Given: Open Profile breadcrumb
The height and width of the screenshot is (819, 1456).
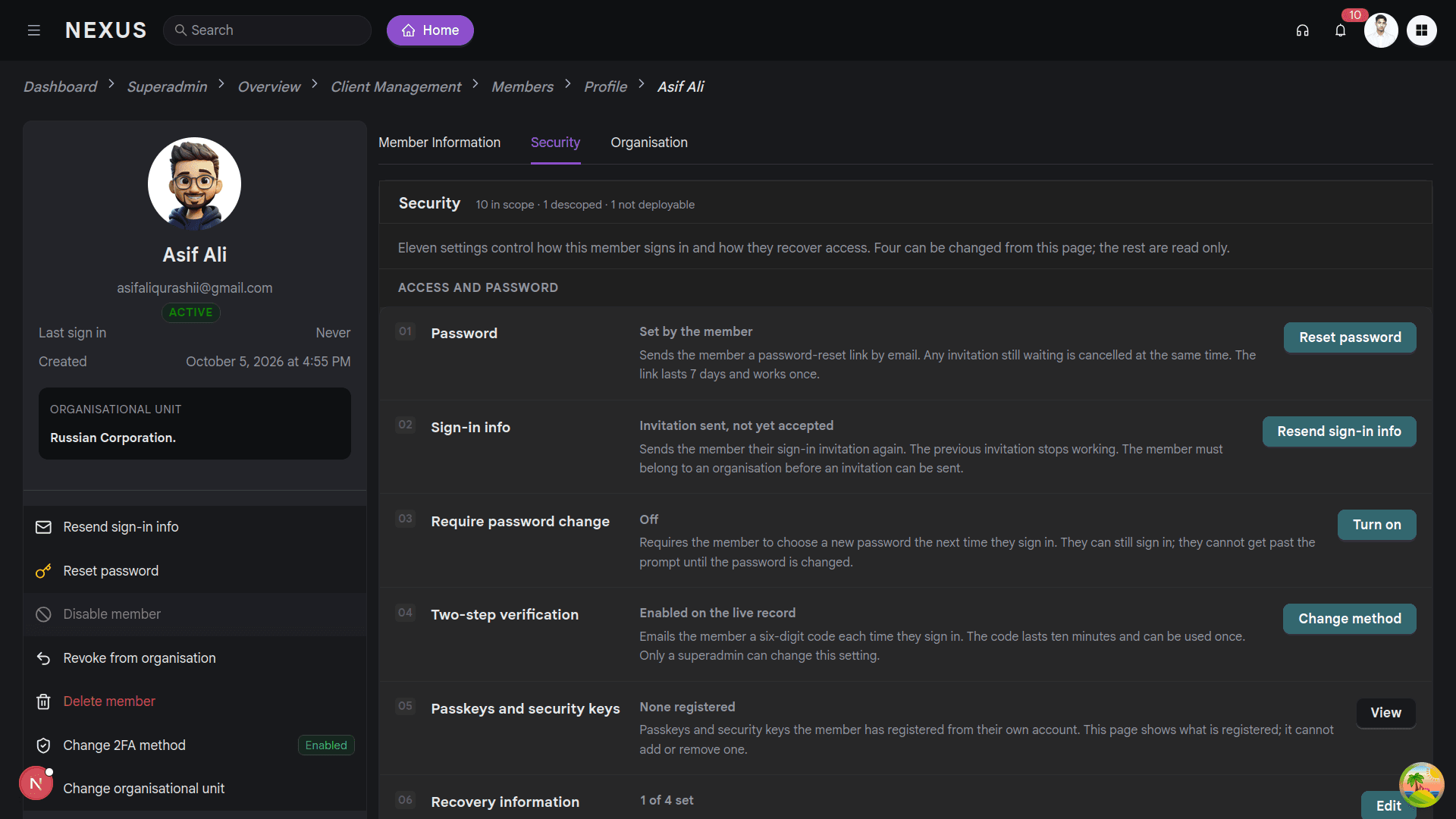Looking at the screenshot, I should coord(605,86).
